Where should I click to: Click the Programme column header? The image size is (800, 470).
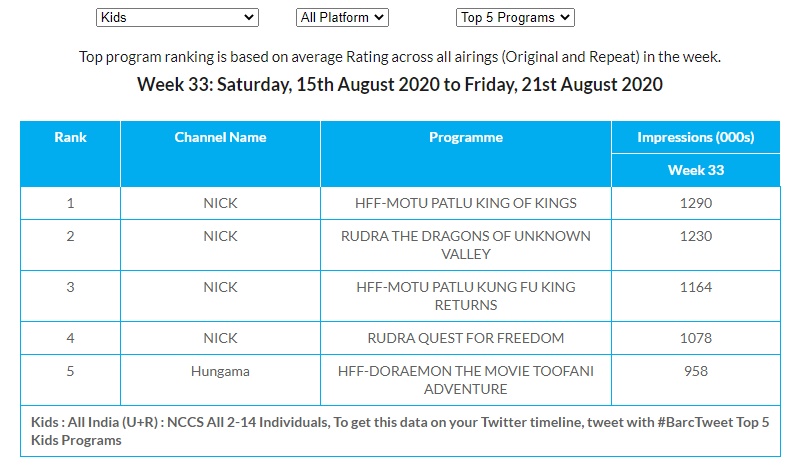(x=466, y=137)
